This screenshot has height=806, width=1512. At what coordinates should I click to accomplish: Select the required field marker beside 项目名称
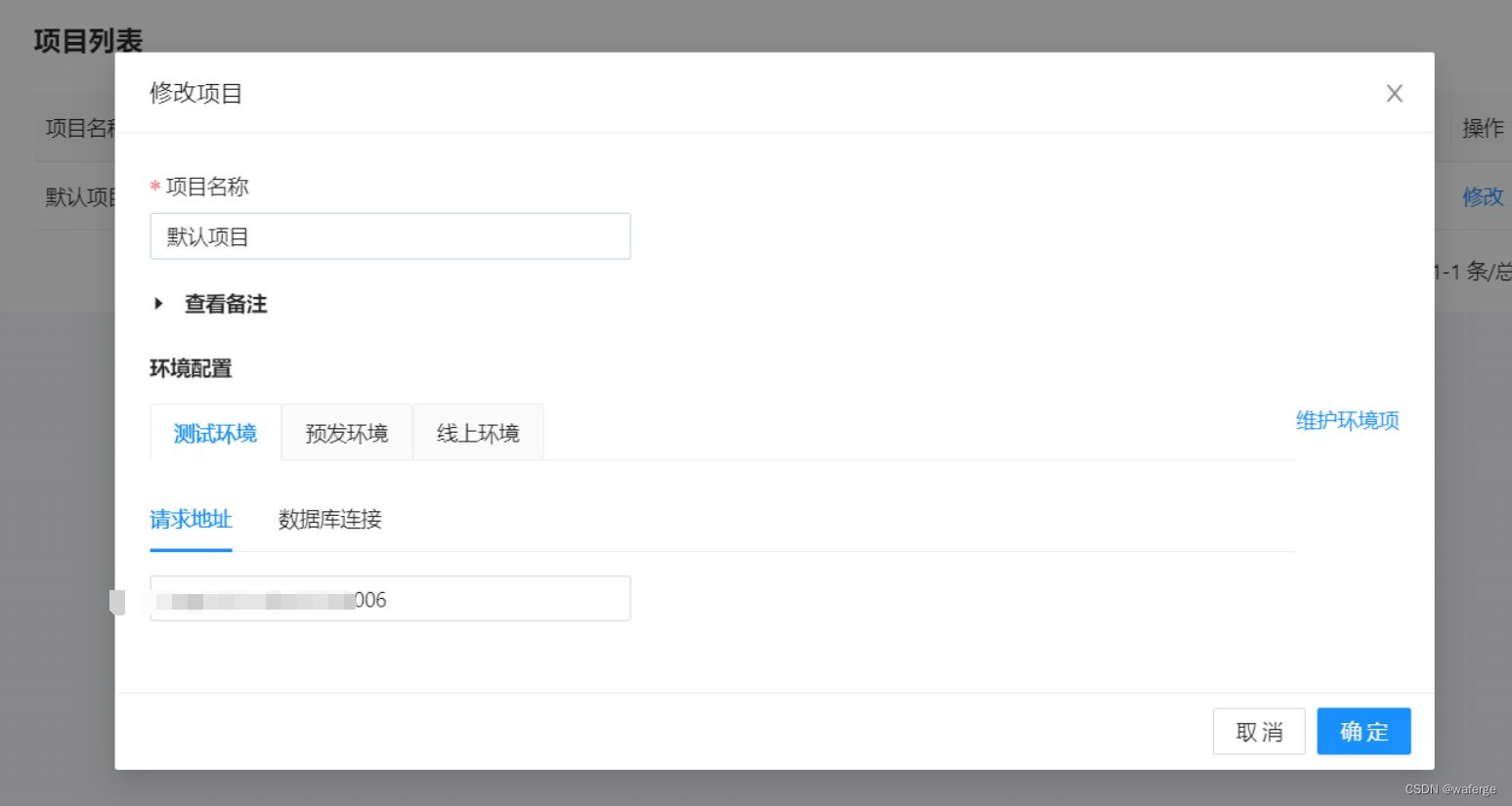click(x=155, y=187)
